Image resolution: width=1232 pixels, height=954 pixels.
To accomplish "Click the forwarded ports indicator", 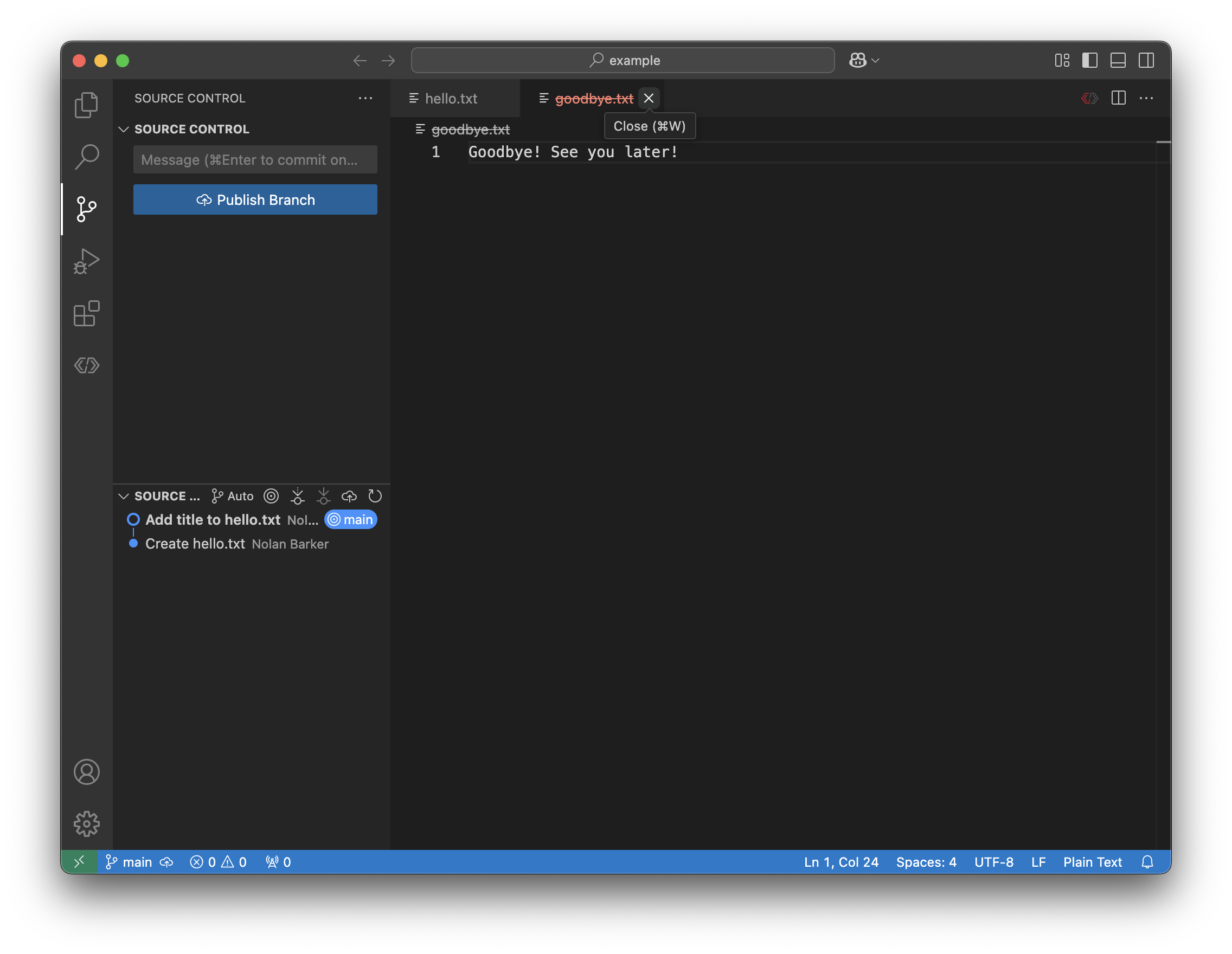I will (x=278, y=862).
